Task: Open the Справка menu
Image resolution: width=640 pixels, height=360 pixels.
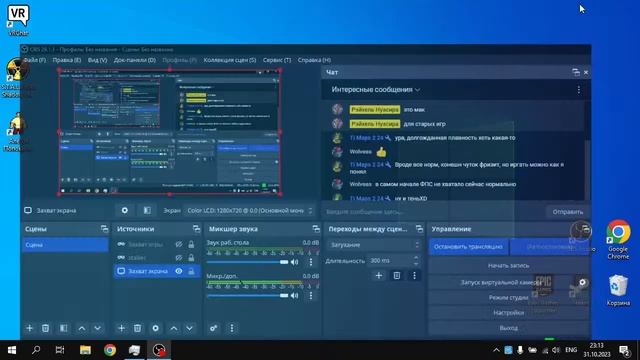Action: click(x=314, y=60)
